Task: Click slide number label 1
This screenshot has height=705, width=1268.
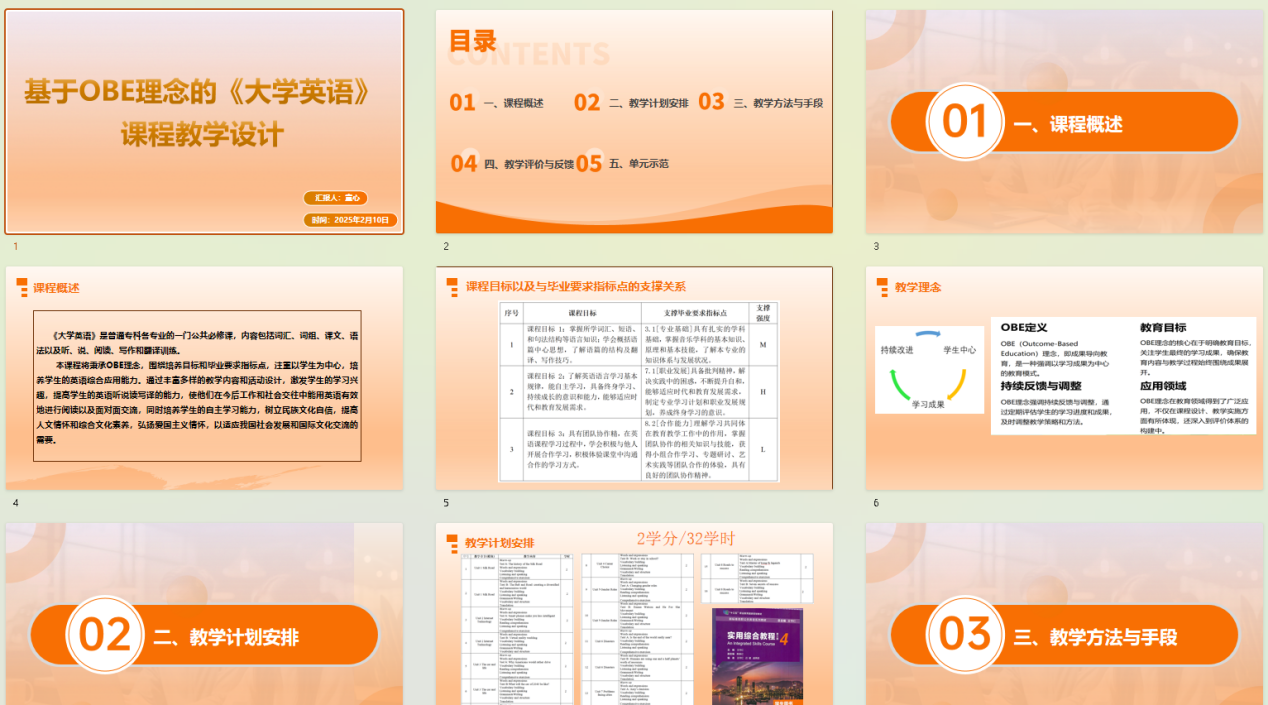Action: pos(15,246)
